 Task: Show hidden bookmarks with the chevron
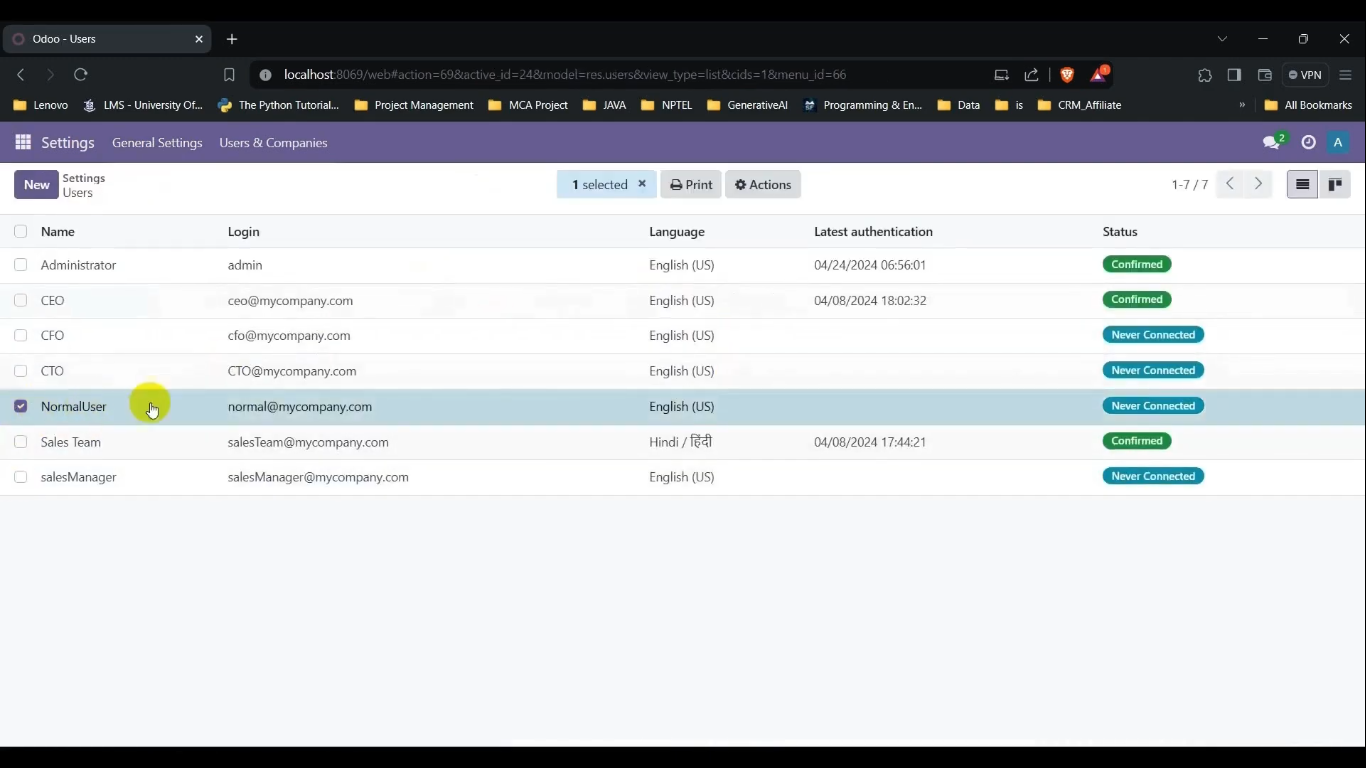(x=1242, y=105)
